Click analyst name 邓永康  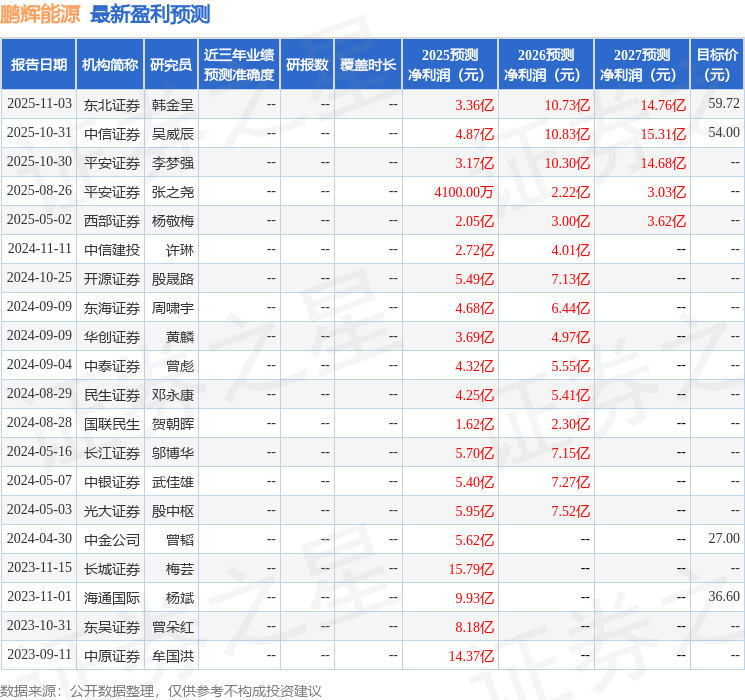tap(173, 395)
